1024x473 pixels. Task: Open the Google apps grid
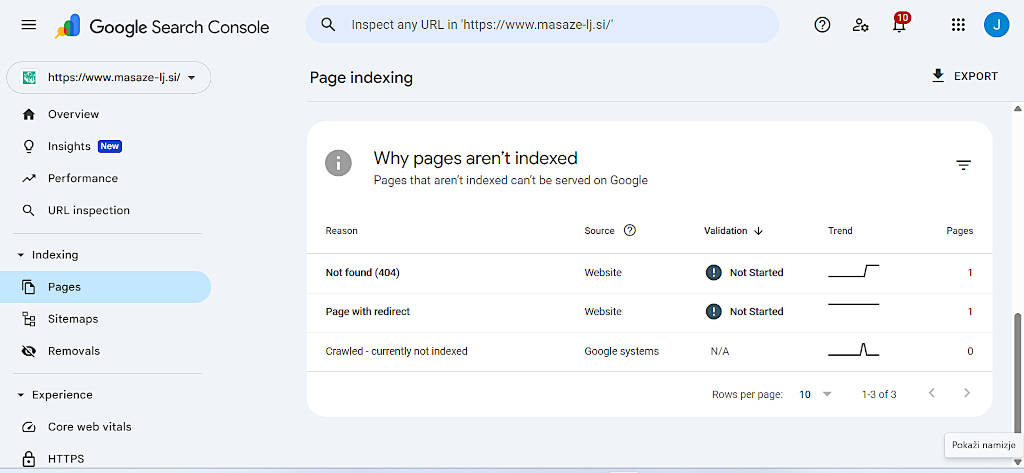tap(958, 25)
